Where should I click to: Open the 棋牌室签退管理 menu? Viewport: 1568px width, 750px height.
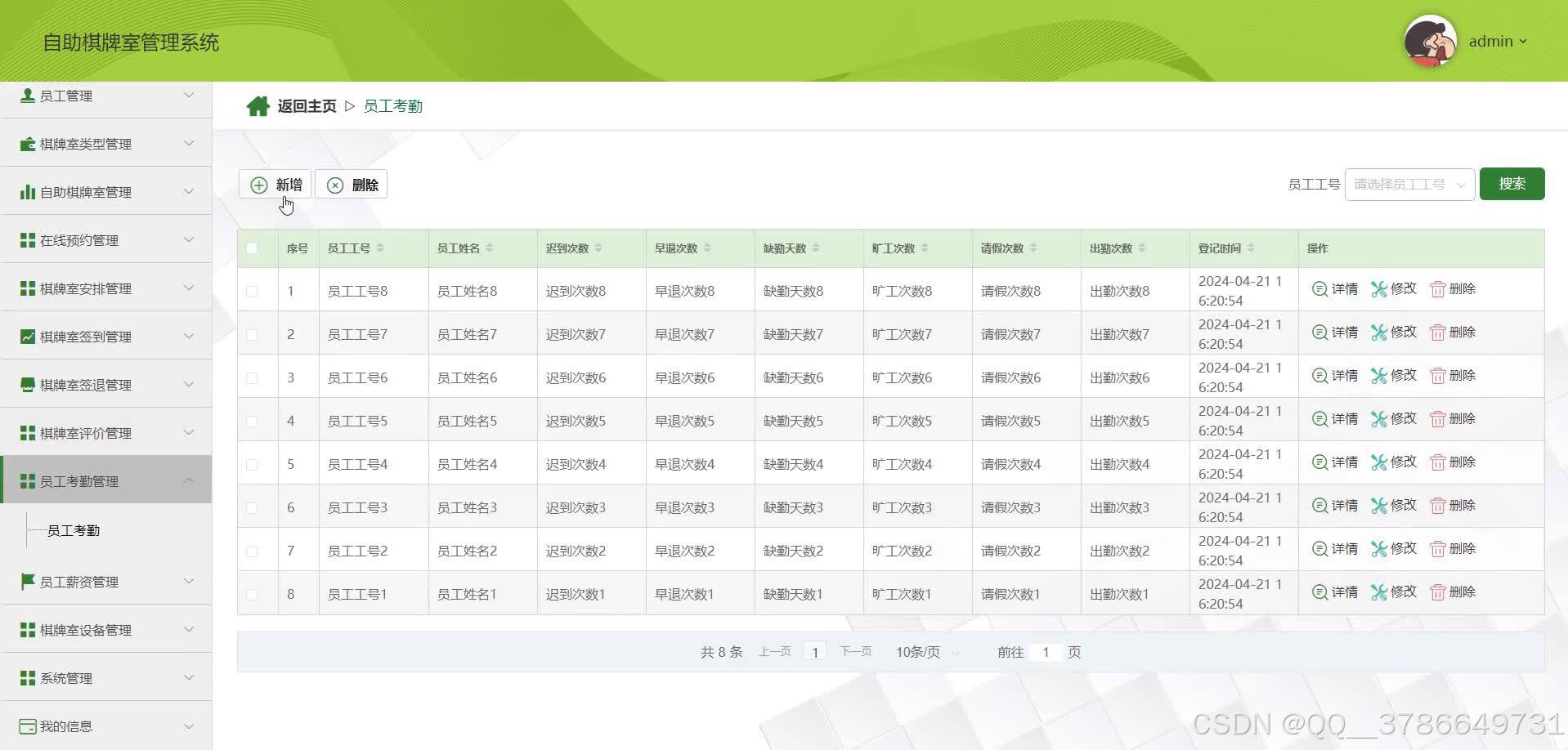[106, 385]
